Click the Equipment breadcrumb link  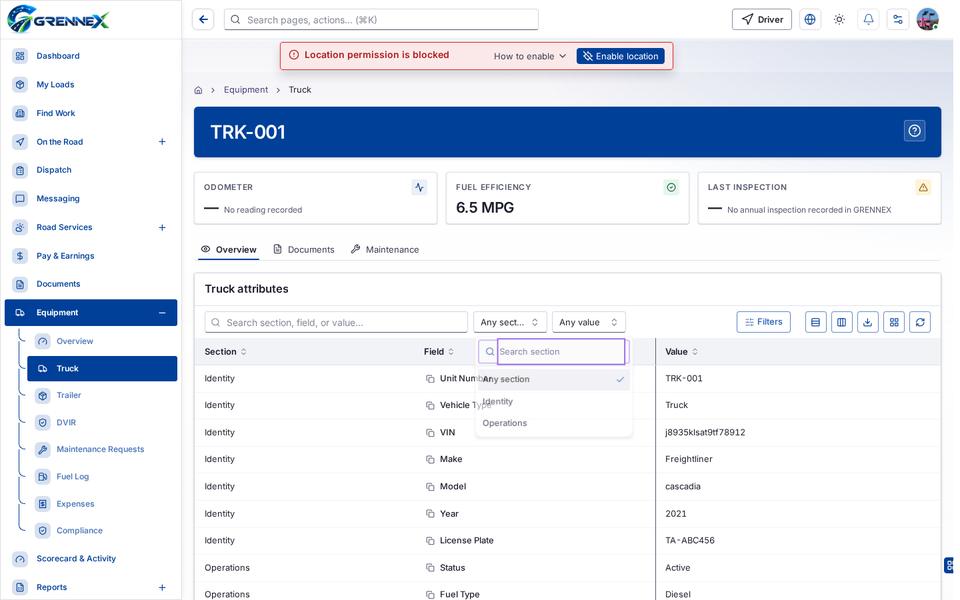click(x=246, y=90)
